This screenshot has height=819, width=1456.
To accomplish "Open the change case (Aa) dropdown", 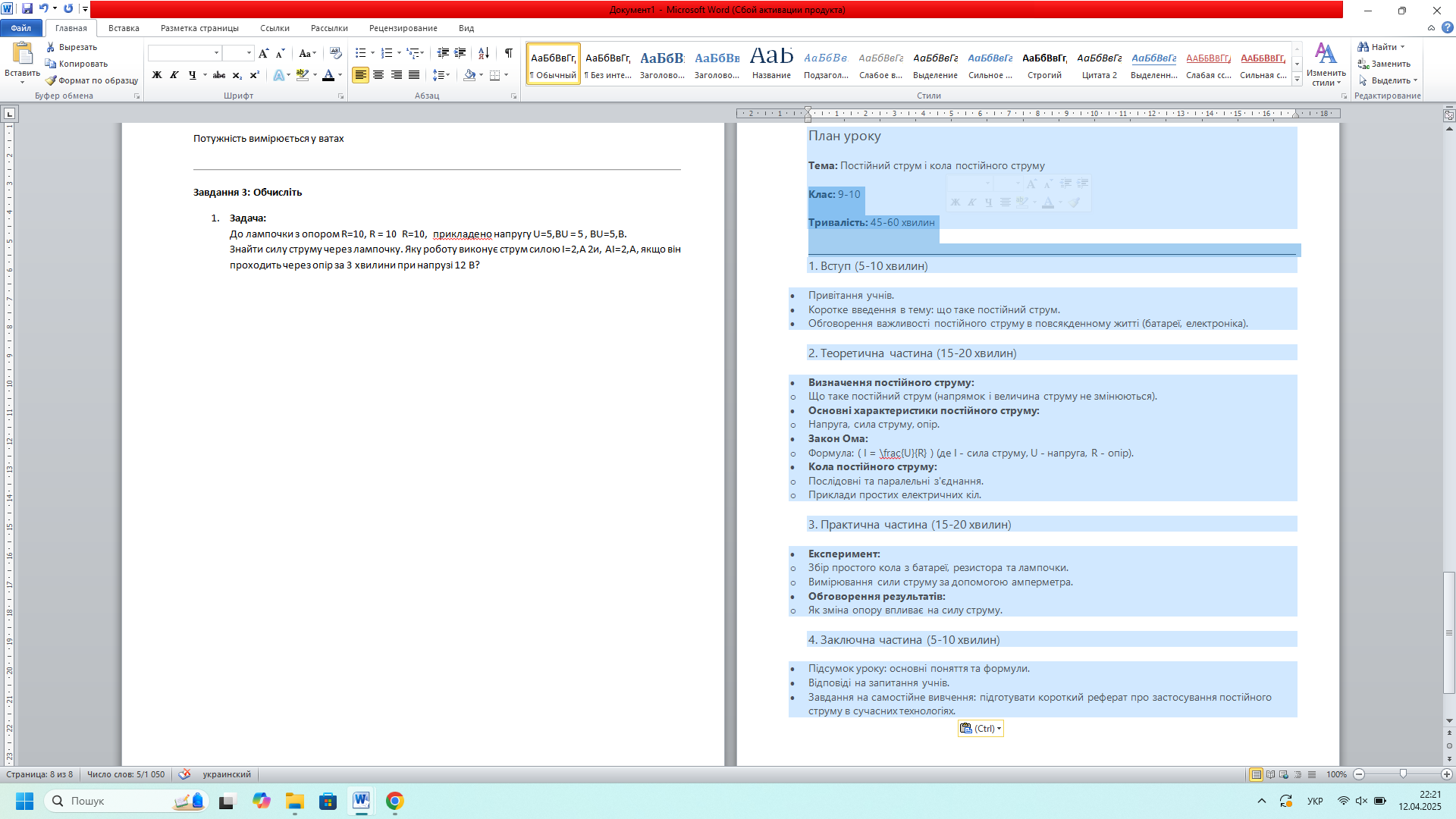I will pos(307,53).
